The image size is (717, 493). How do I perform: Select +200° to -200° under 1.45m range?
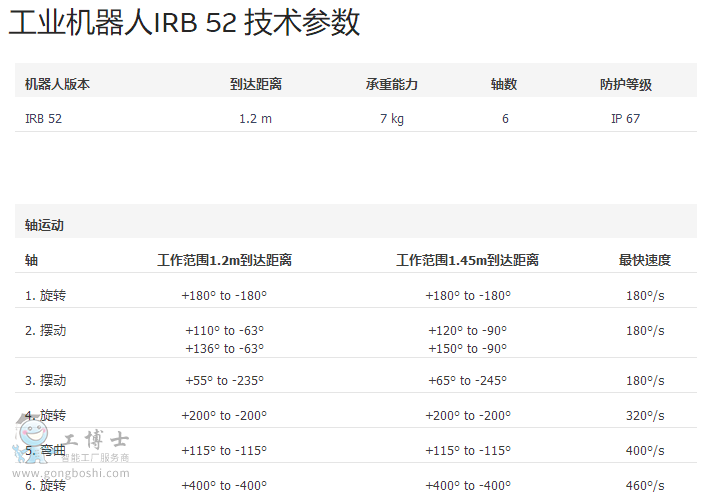(x=468, y=416)
